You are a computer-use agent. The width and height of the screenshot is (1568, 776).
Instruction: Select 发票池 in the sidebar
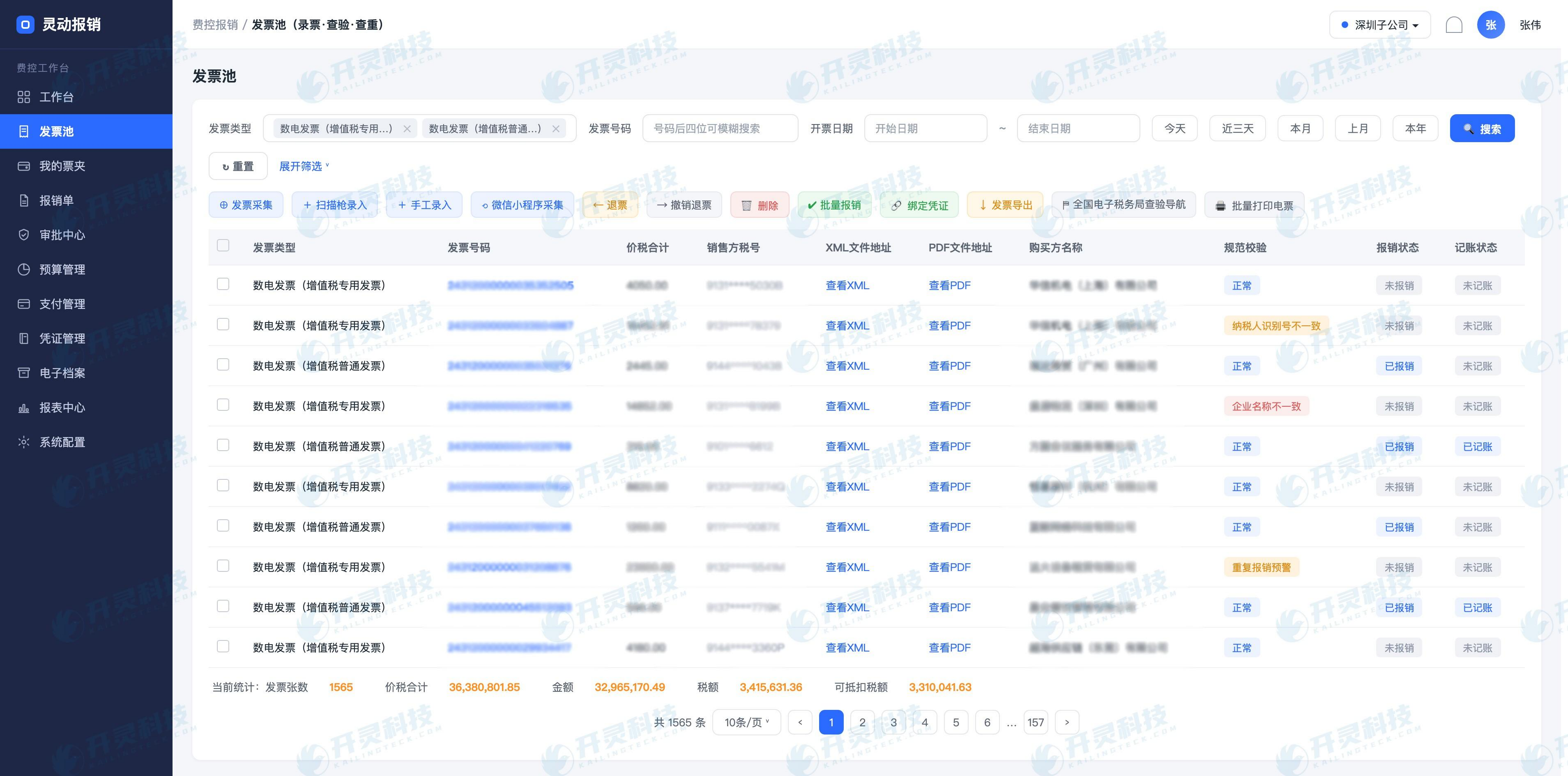pyautogui.click(x=86, y=131)
